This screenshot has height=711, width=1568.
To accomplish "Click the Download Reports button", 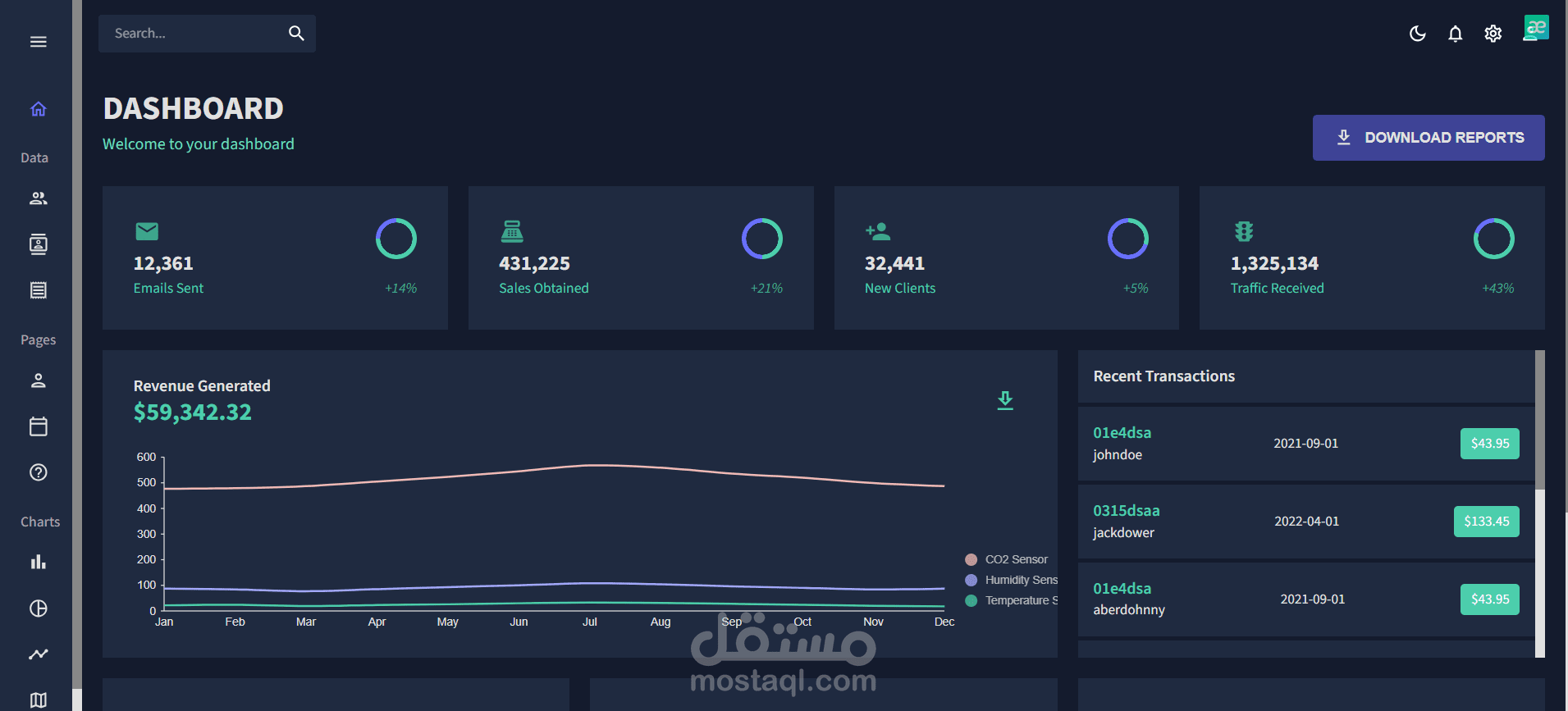I will [1429, 138].
